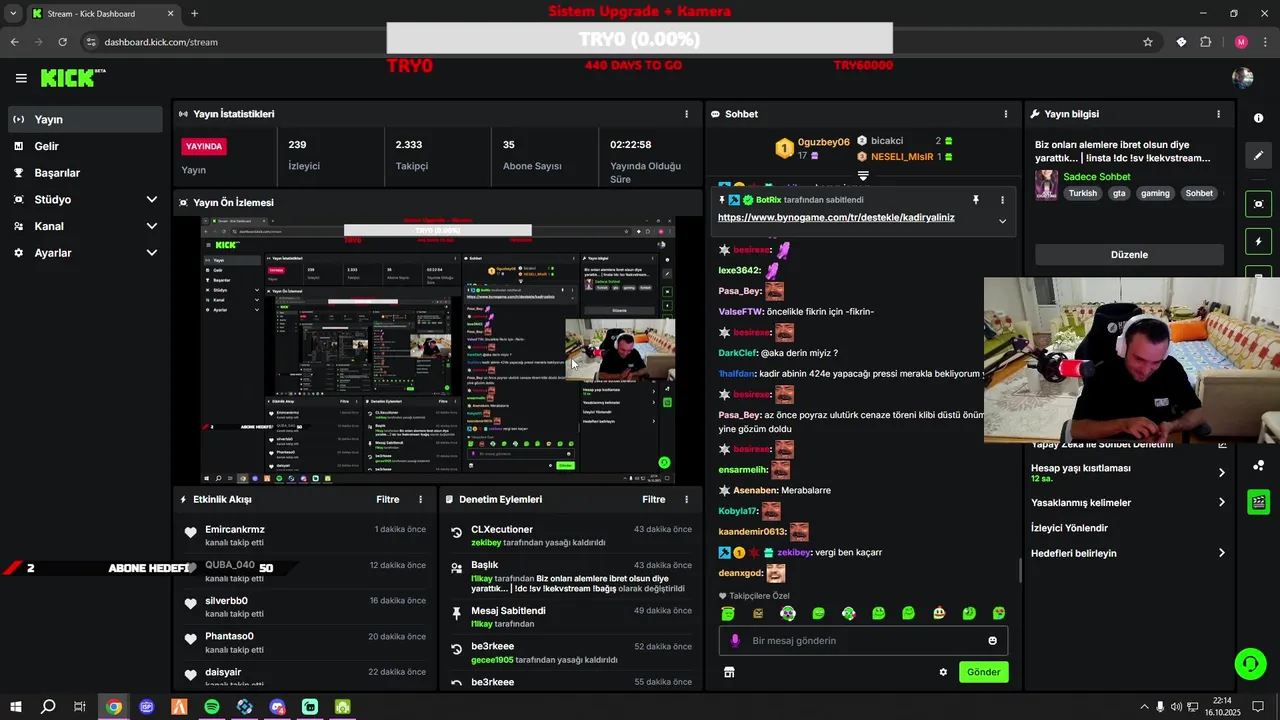The height and width of the screenshot is (720, 1280).
Task: Click DarkClef's chat message
Action: (x=778, y=353)
